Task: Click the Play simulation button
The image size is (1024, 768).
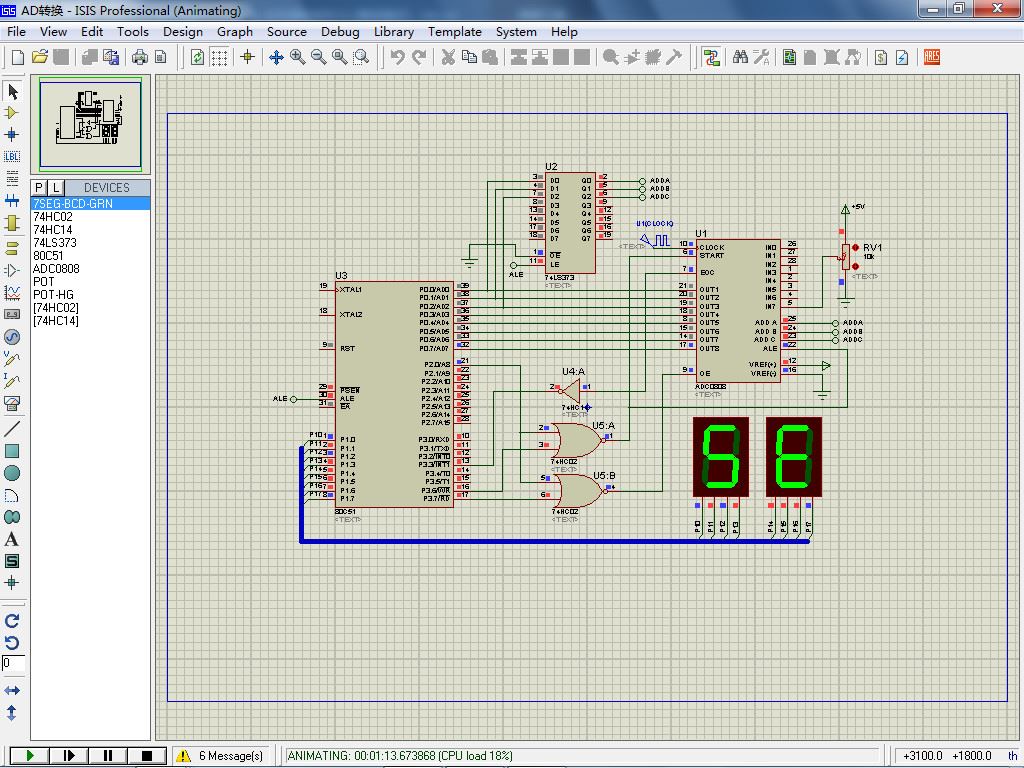Action: click(x=29, y=756)
